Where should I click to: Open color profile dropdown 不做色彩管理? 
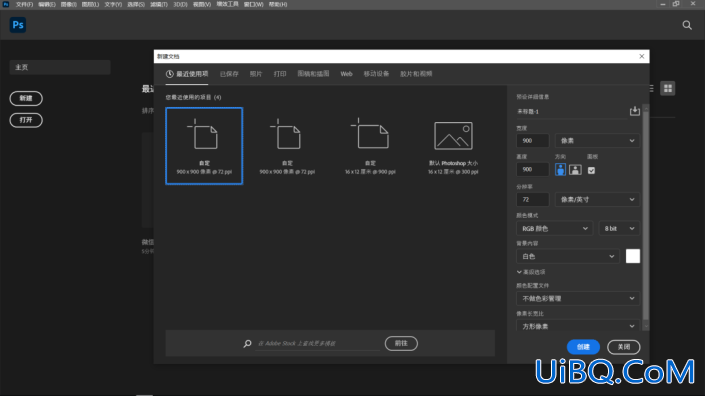[x=578, y=298]
